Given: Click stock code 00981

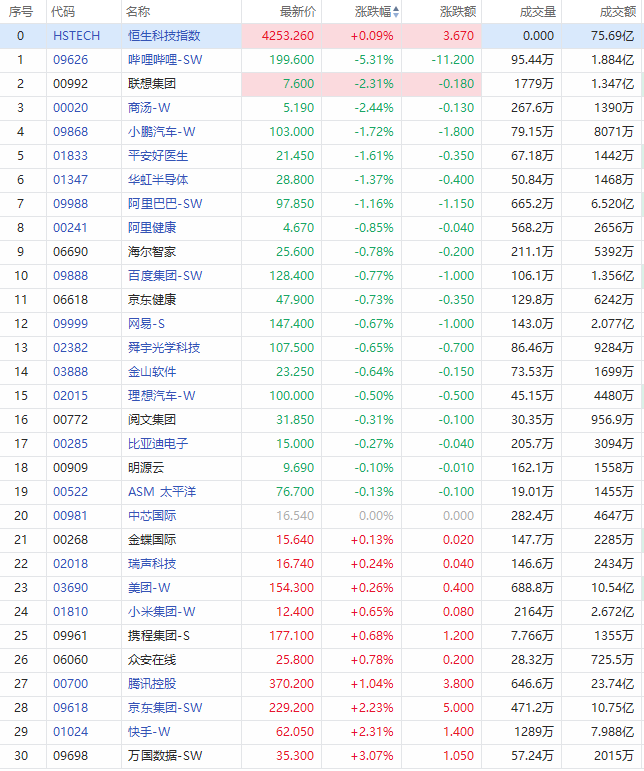Looking at the screenshot, I should (x=71, y=516).
